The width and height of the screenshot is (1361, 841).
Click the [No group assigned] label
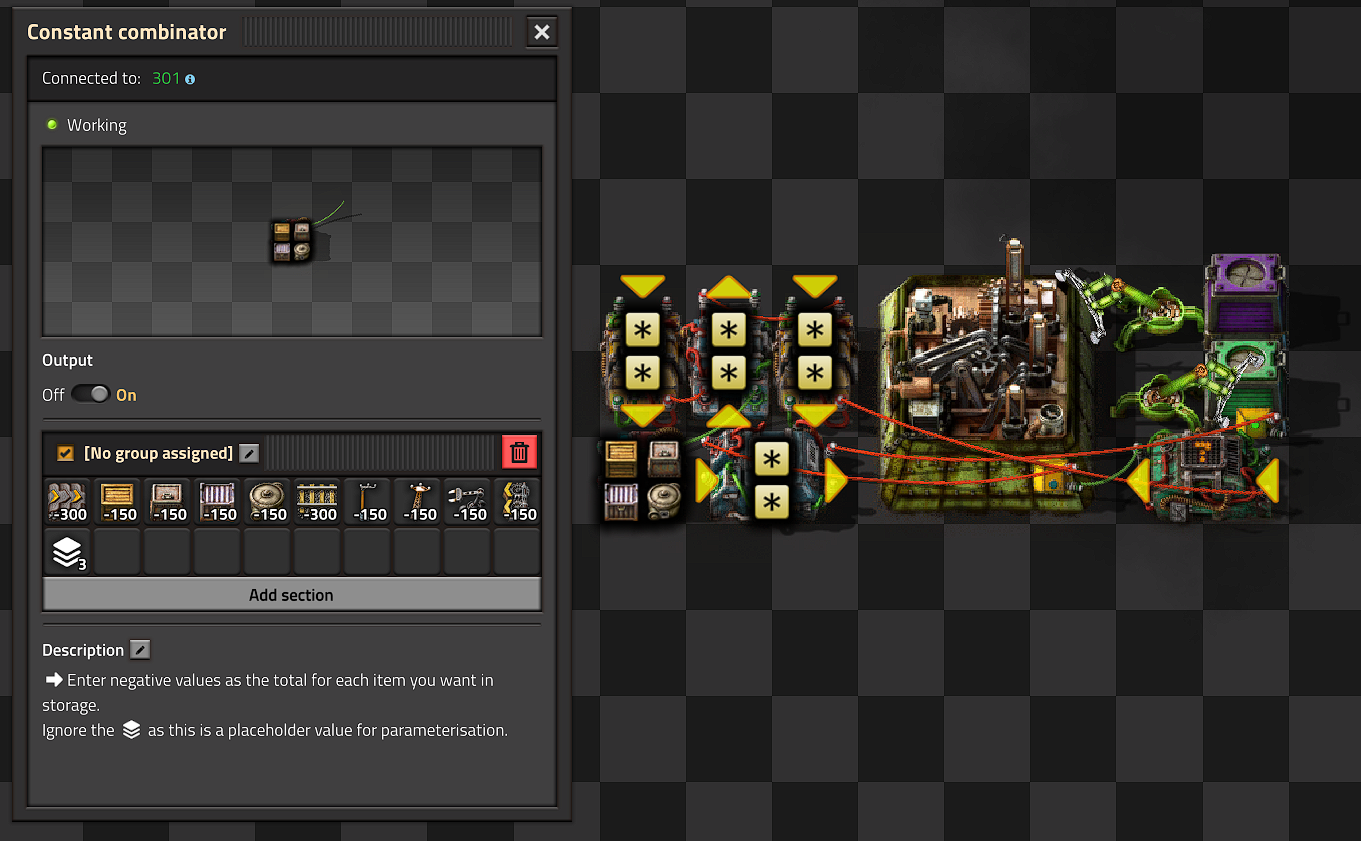click(x=159, y=454)
